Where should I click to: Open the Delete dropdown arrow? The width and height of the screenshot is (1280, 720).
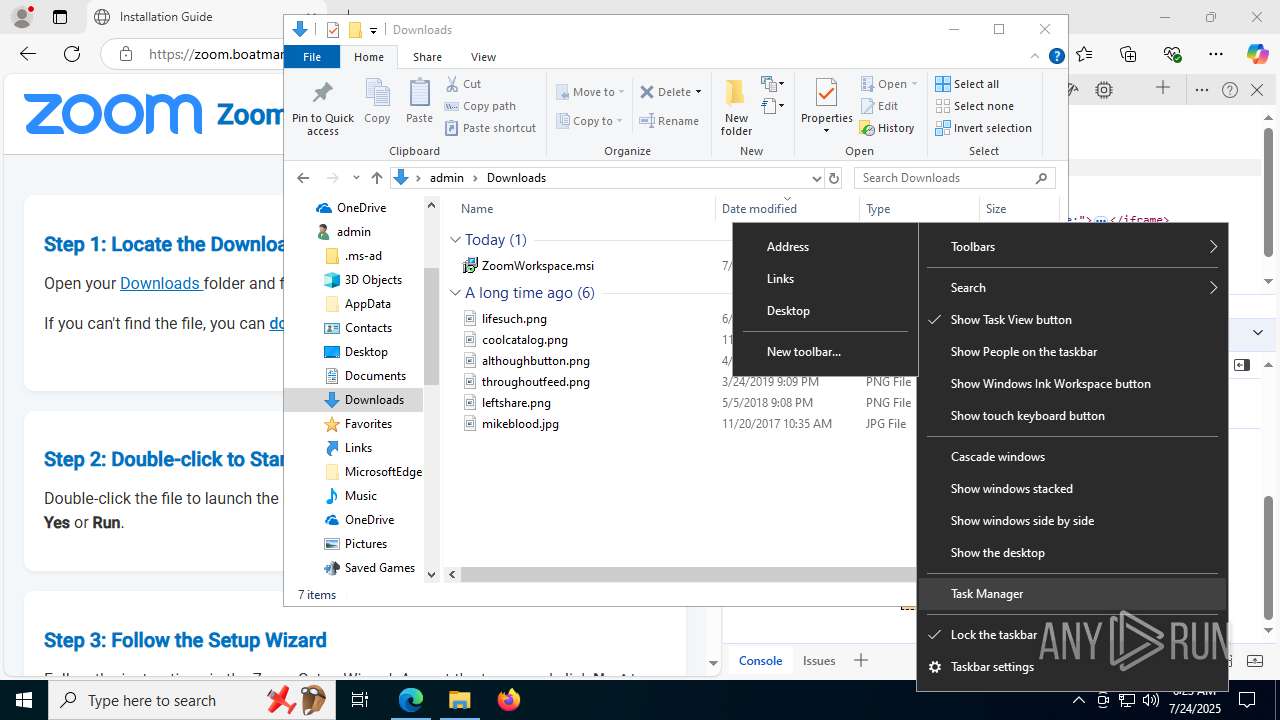tap(698, 92)
